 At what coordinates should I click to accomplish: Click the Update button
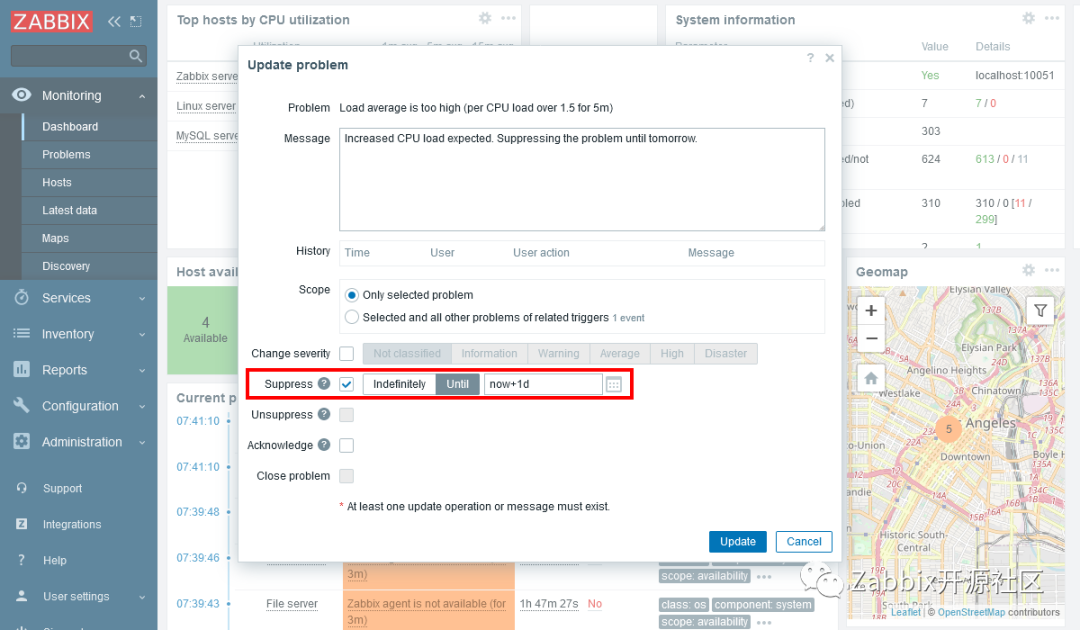point(738,541)
